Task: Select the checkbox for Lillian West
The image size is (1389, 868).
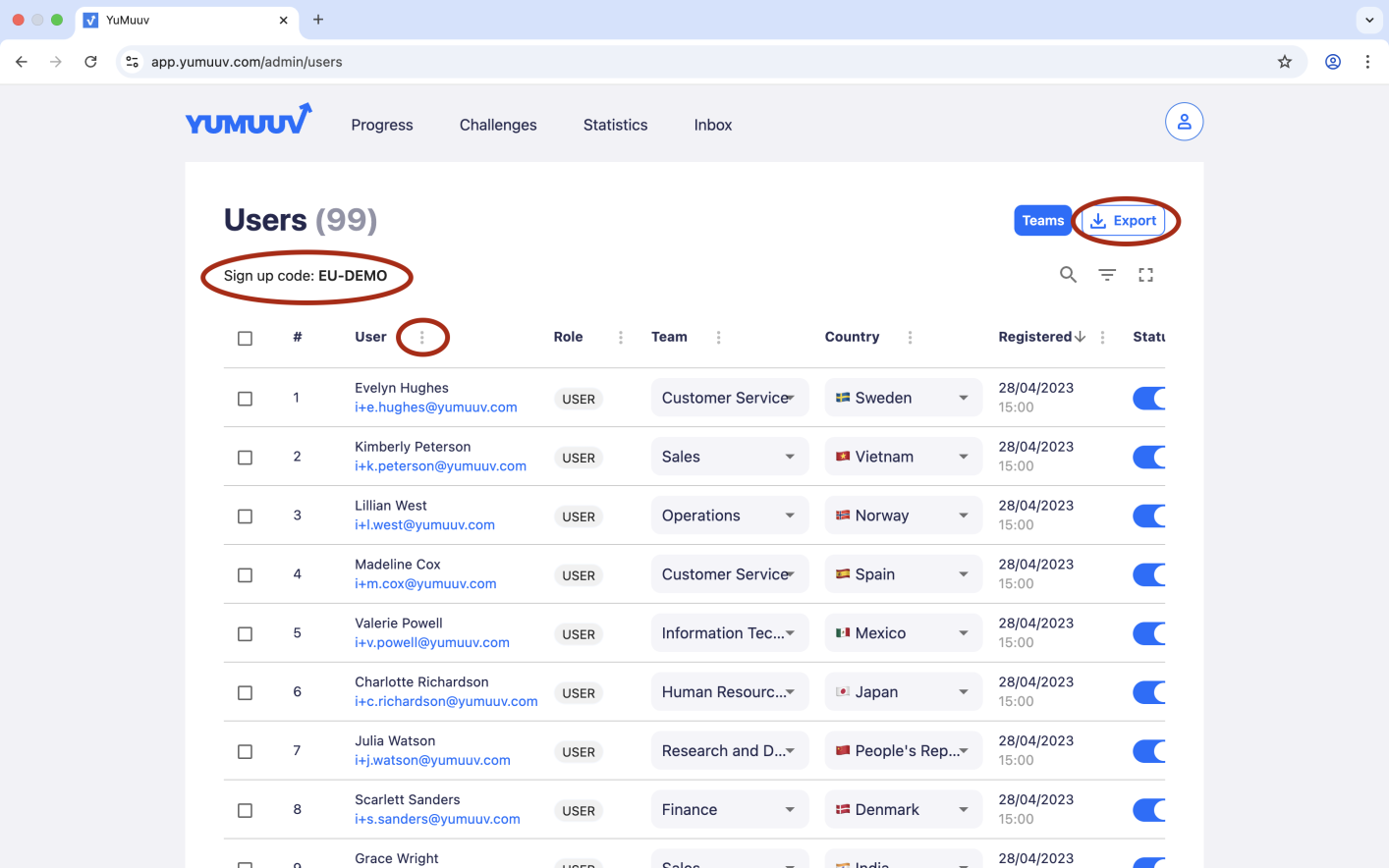Action: tap(246, 516)
